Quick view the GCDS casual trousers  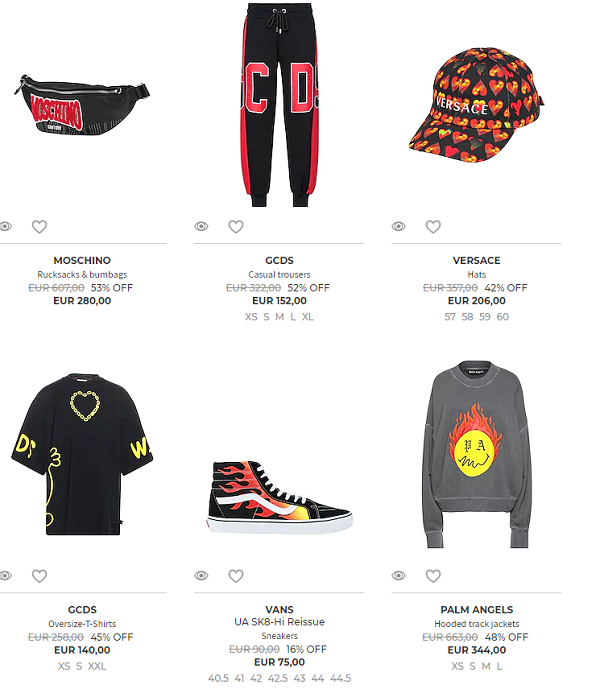coord(201,226)
